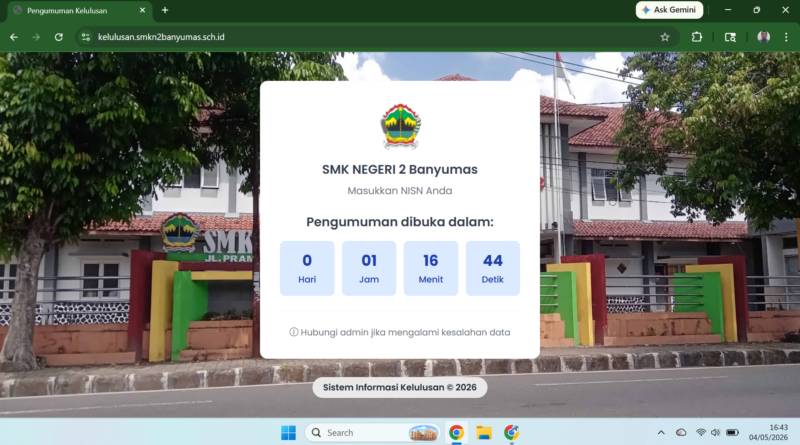
Task: Open File Explorer from the taskbar
Action: pos(484,433)
